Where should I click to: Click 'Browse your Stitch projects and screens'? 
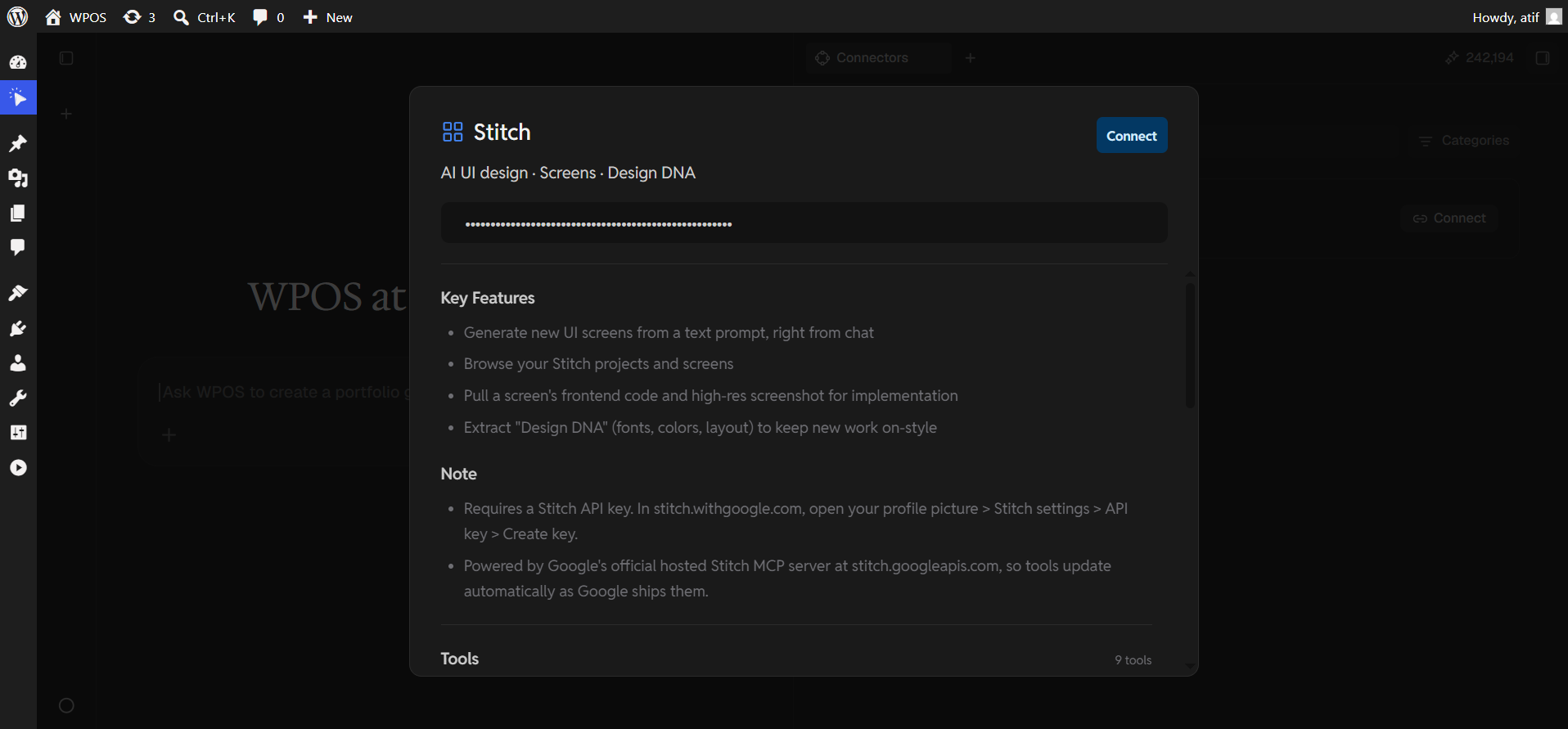tap(598, 364)
